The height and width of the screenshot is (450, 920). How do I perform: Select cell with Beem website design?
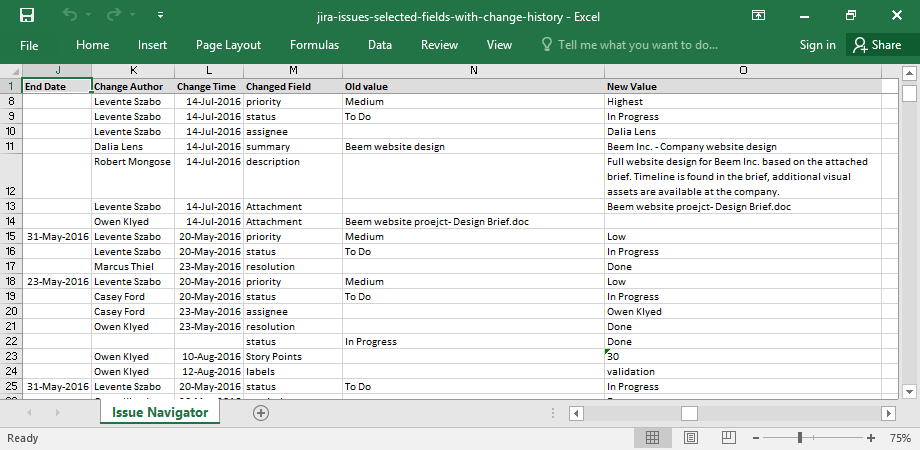coord(474,147)
